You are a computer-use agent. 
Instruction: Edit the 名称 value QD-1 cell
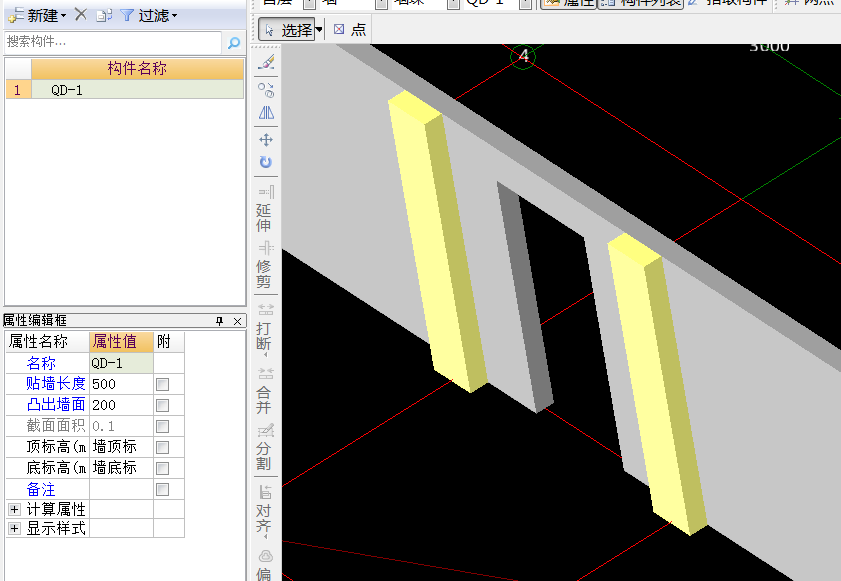pyautogui.click(x=121, y=363)
